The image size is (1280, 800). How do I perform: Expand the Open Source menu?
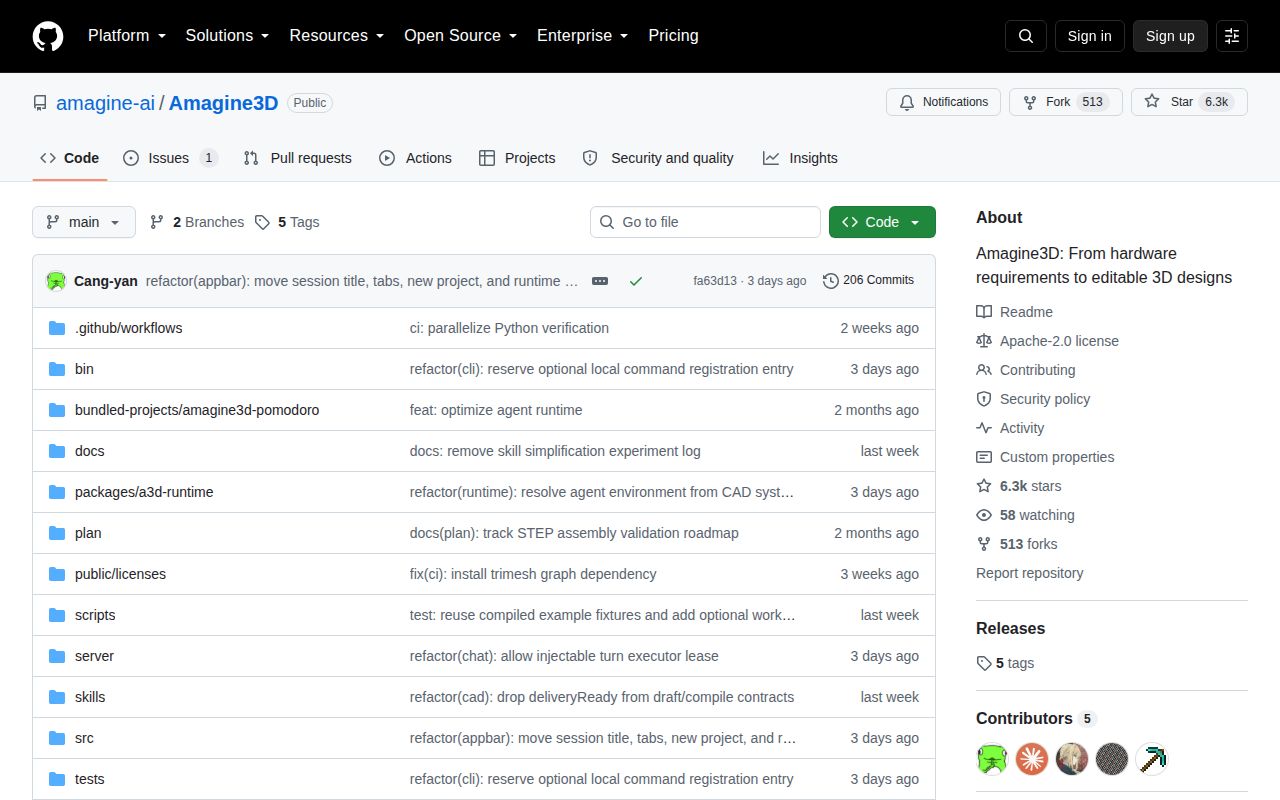point(460,36)
